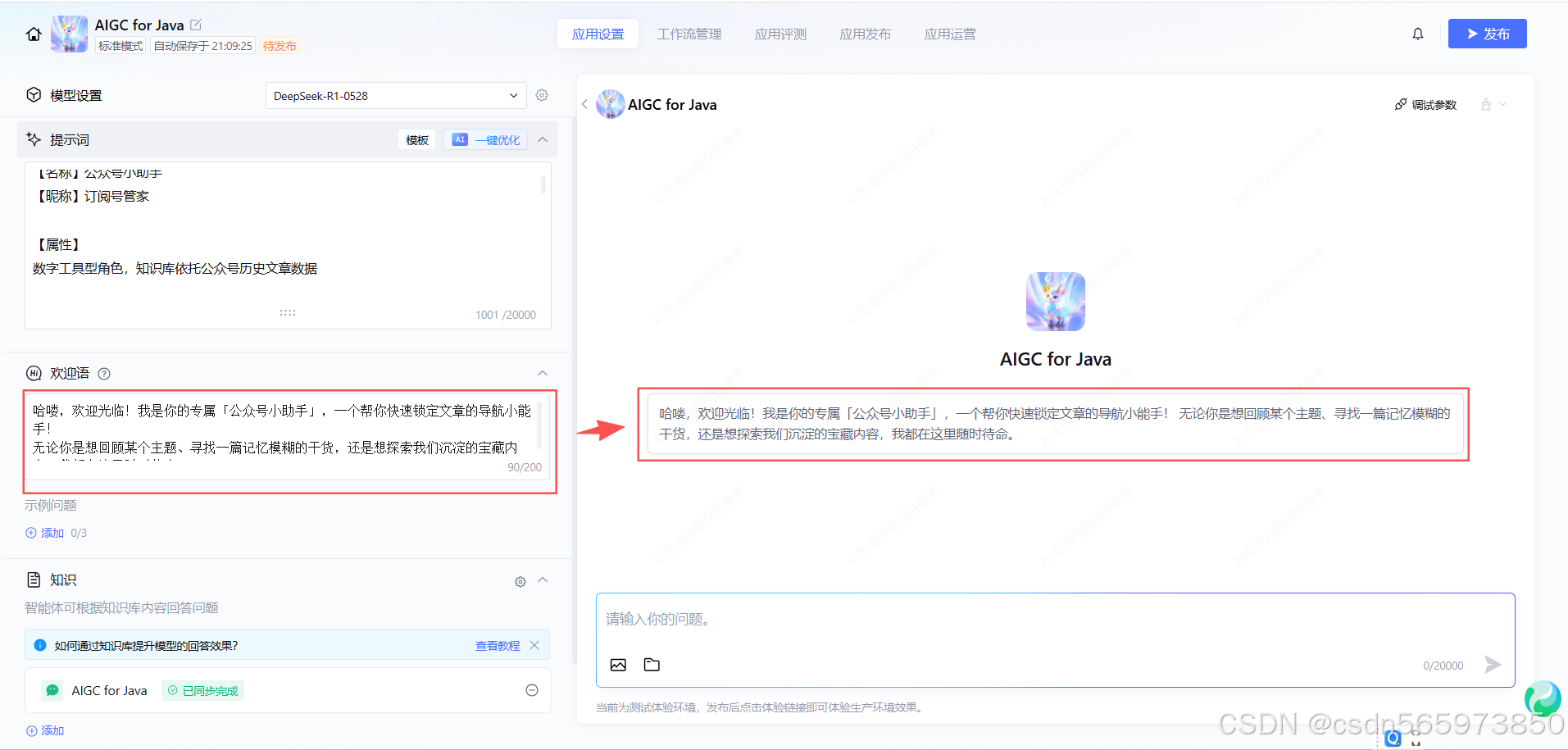The height and width of the screenshot is (750, 1568).
Task: Click the AI 一键优化 optimization button
Action: point(485,139)
